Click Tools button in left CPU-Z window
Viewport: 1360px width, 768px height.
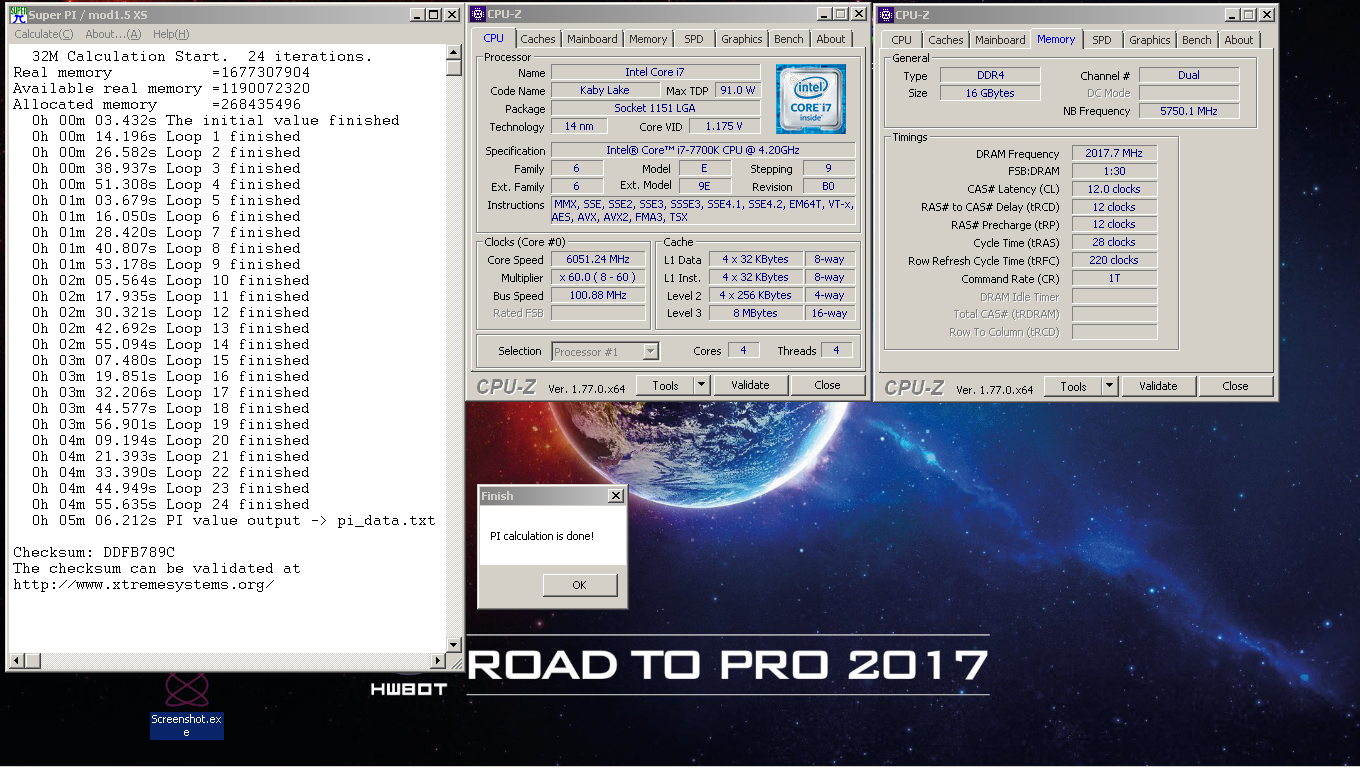665,385
